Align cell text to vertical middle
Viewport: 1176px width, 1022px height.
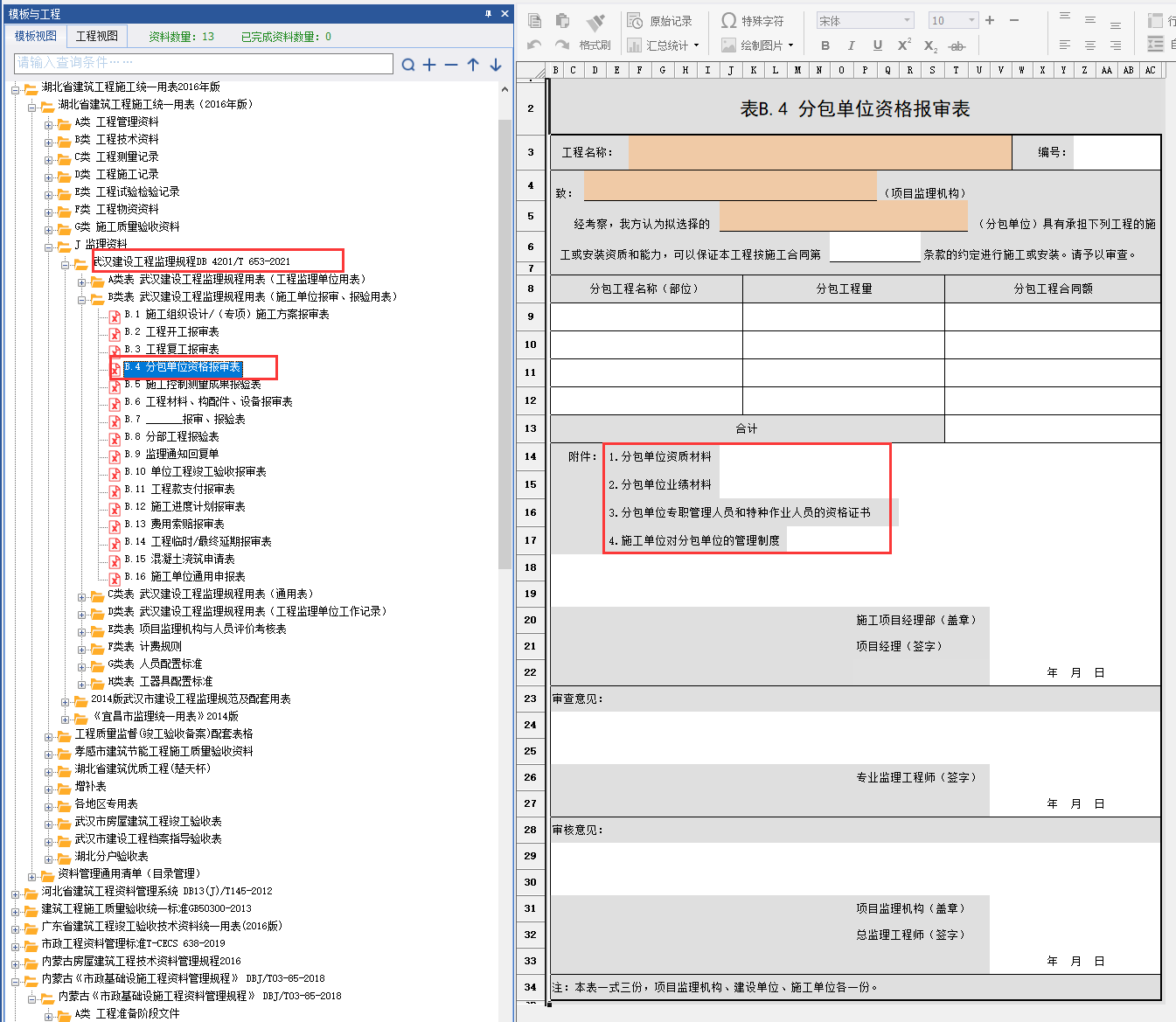[x=1089, y=19]
